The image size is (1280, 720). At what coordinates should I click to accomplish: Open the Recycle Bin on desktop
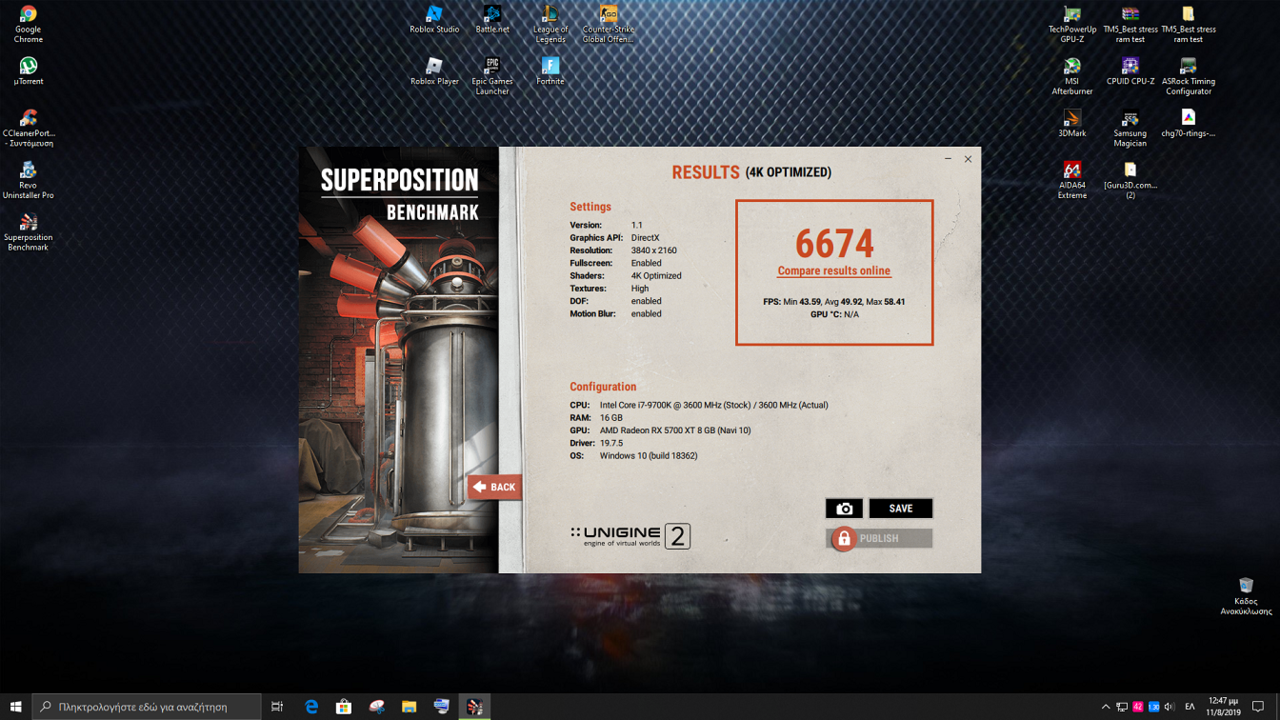pos(1246,596)
